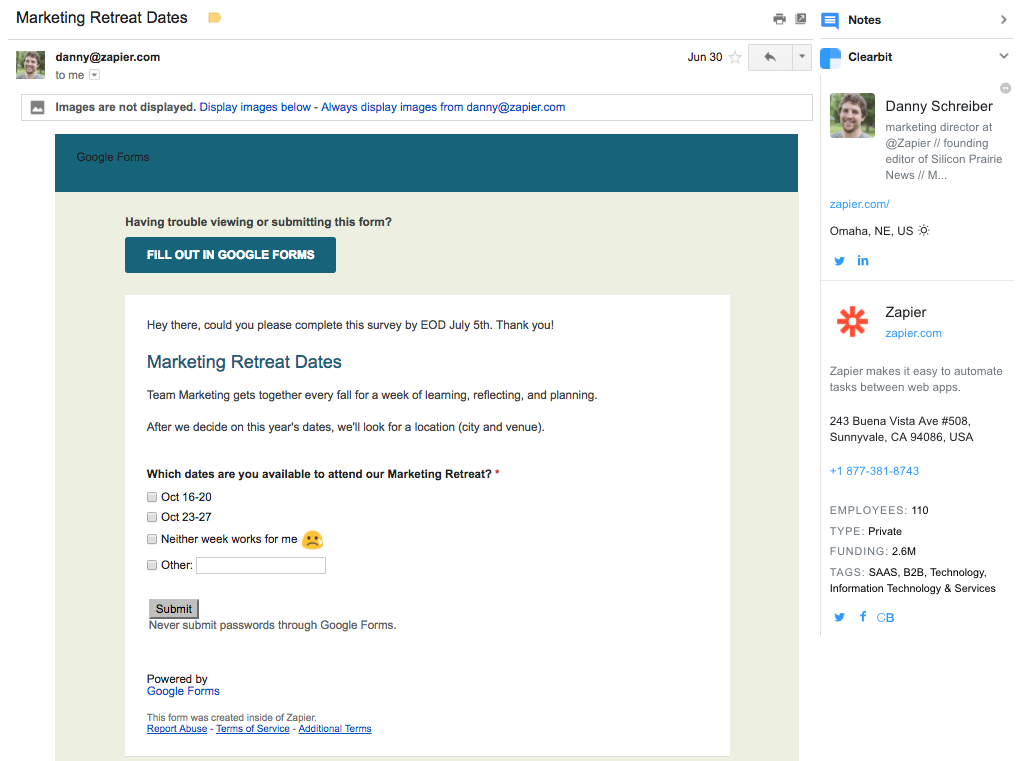Image resolution: width=1017 pixels, height=761 pixels.
Task: Click the TYPE: Private entry
Action: (865, 531)
